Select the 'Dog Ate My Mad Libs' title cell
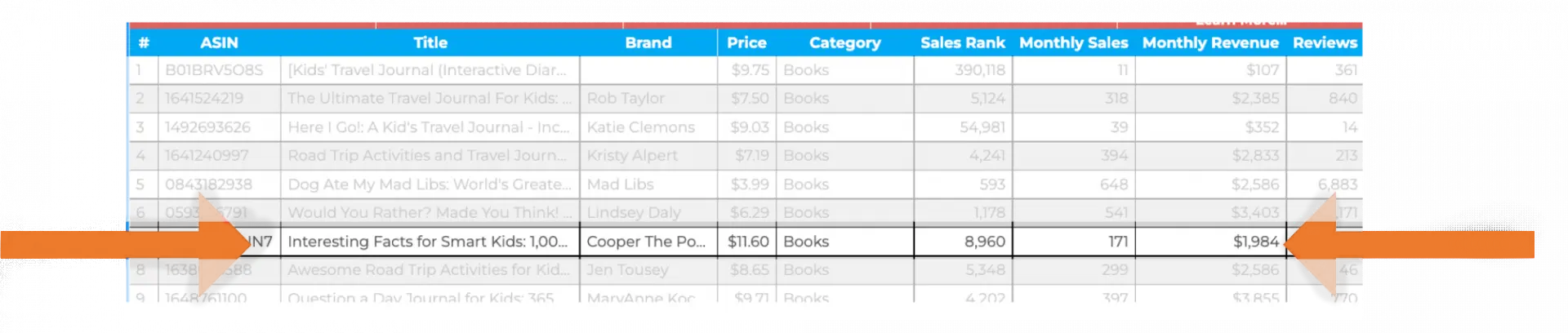This screenshot has width=1568, height=333. pos(428,184)
